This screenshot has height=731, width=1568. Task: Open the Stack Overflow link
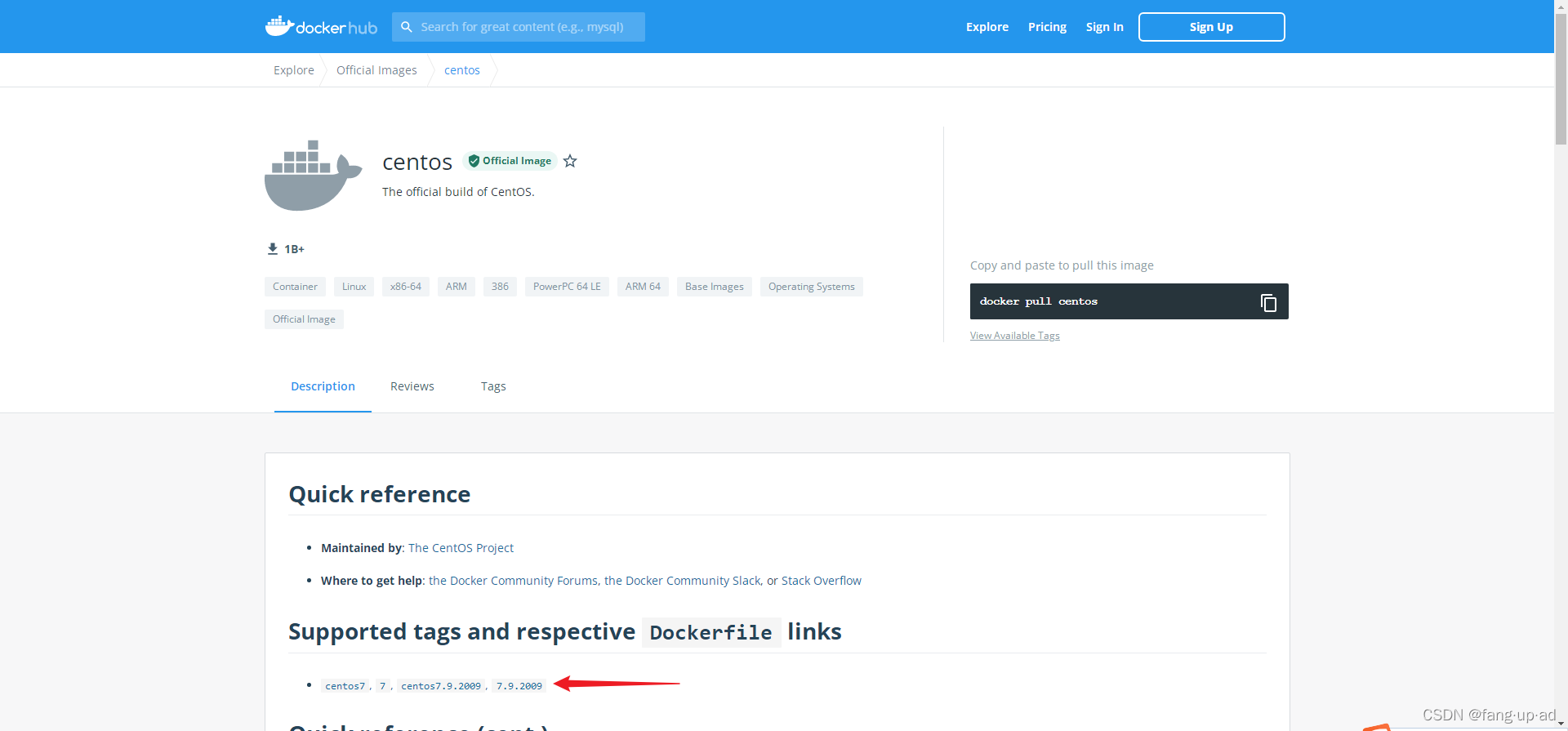[x=822, y=581]
